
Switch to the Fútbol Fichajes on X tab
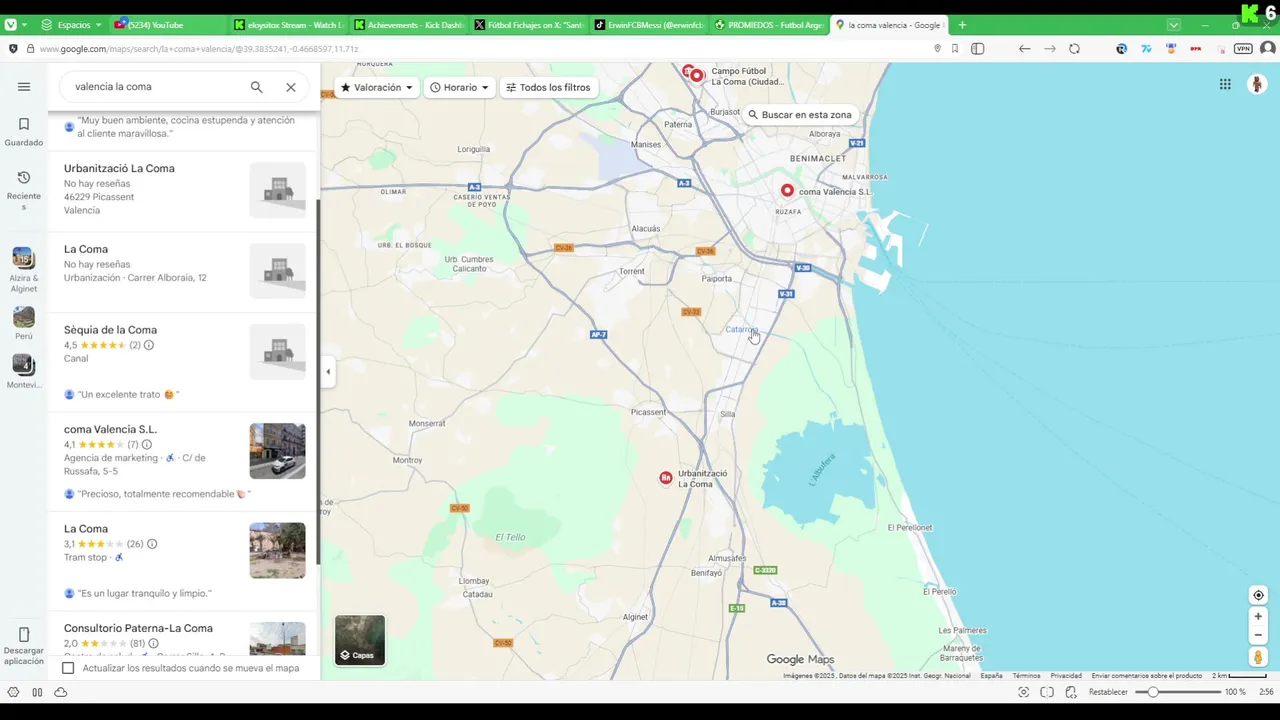pyautogui.click(x=528, y=25)
